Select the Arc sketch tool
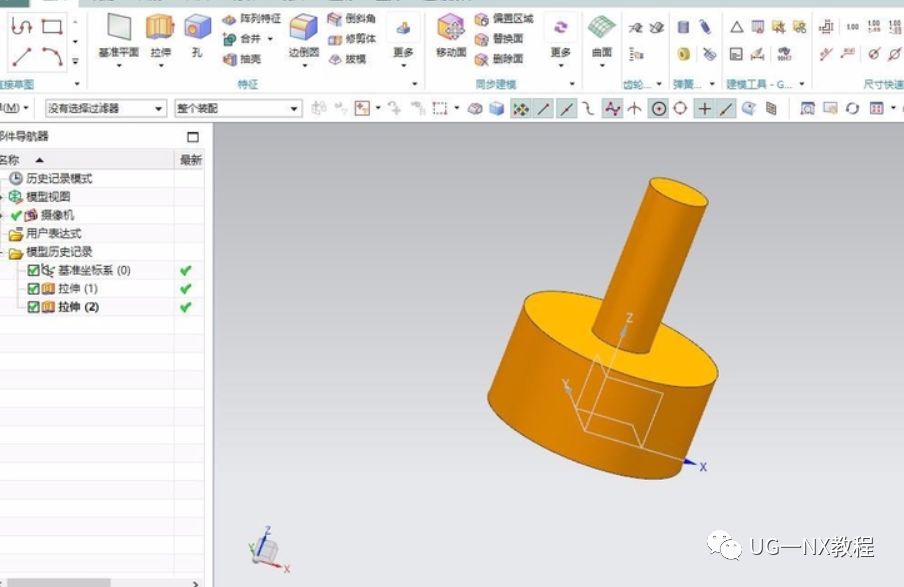Viewport: 904px width, 587px height. tap(52, 56)
